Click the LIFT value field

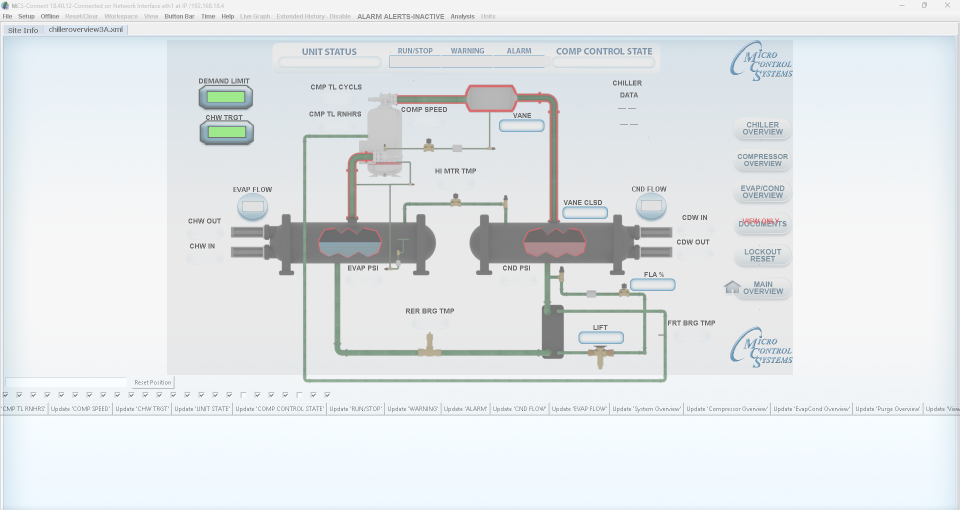(x=601, y=337)
